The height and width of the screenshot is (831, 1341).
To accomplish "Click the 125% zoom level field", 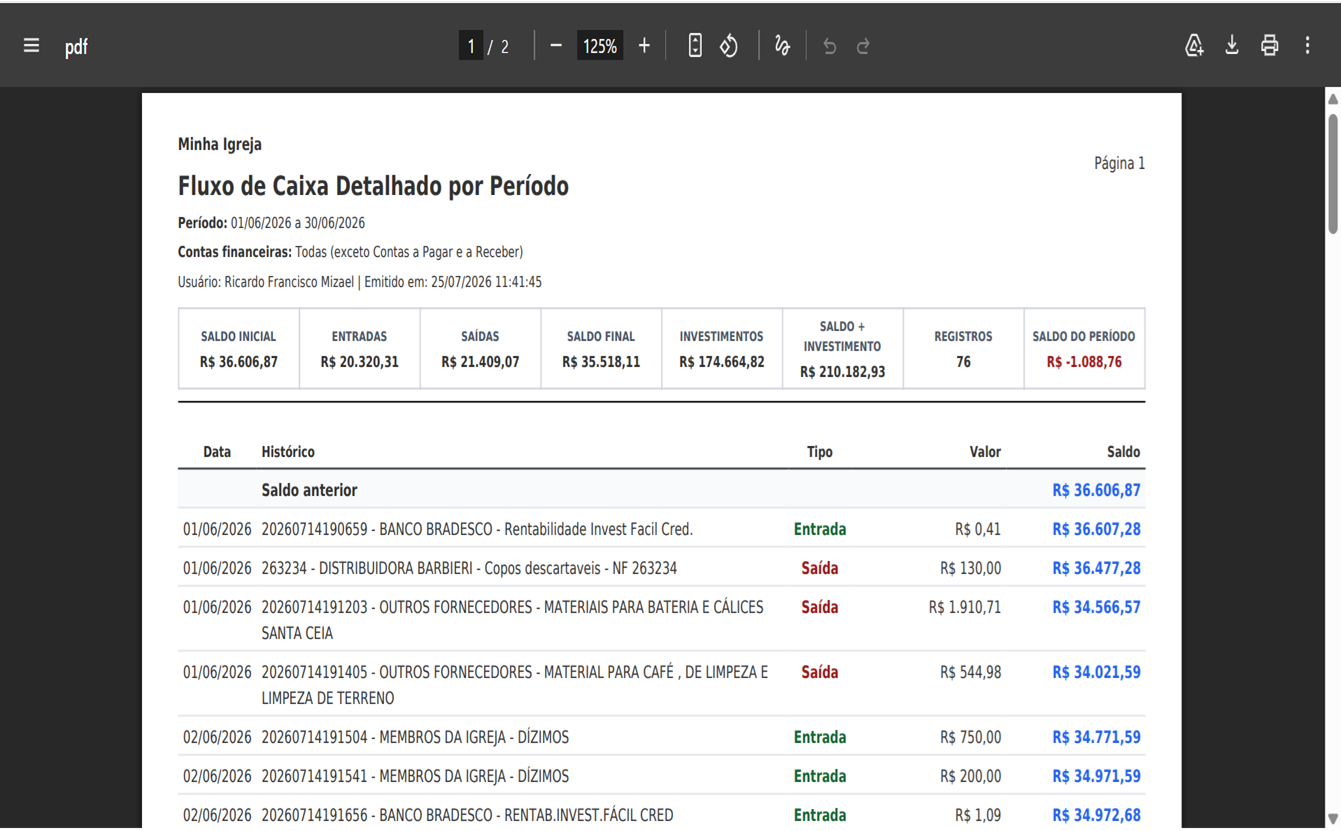I will 600,46.
